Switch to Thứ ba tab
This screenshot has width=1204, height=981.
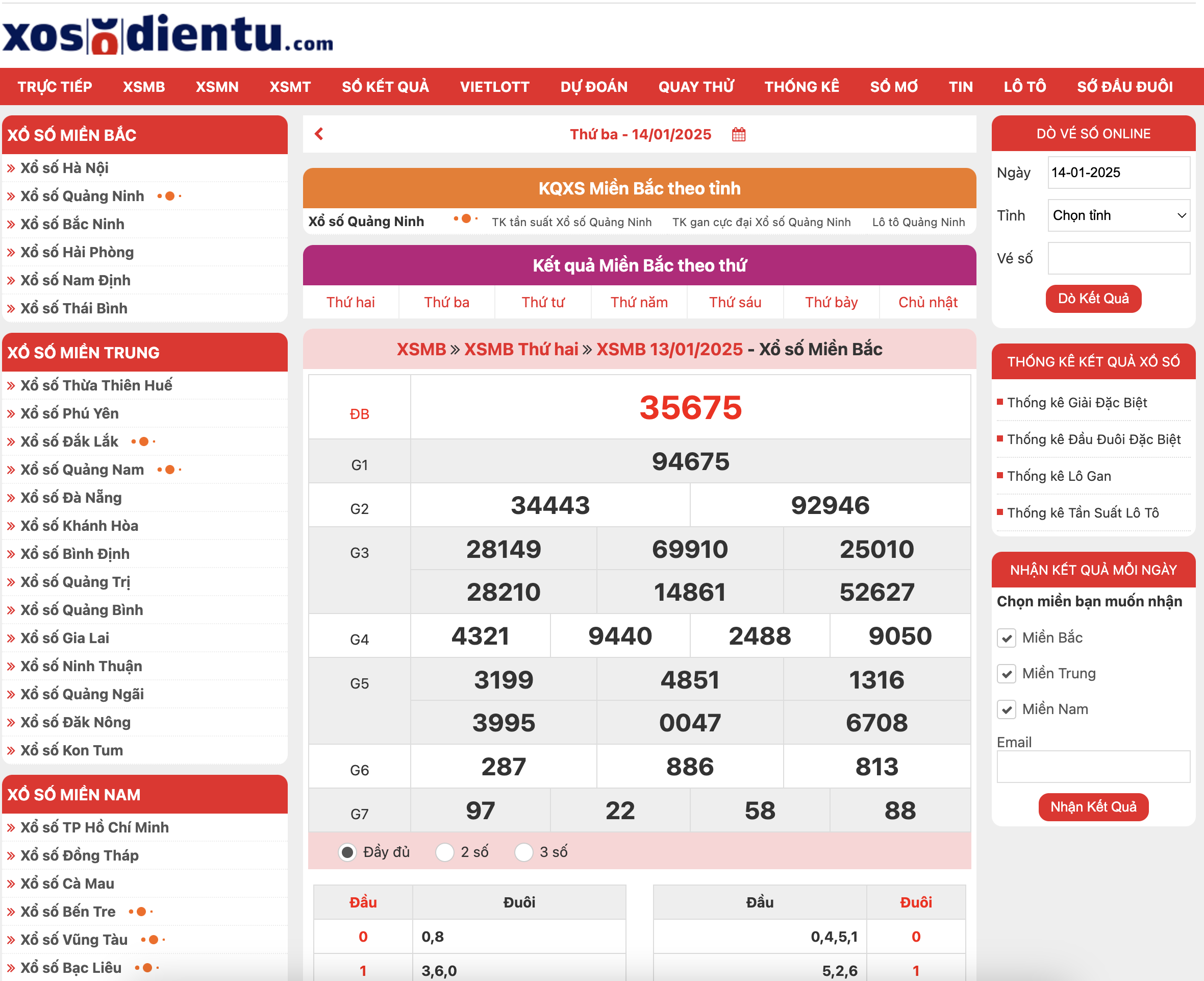point(447,302)
